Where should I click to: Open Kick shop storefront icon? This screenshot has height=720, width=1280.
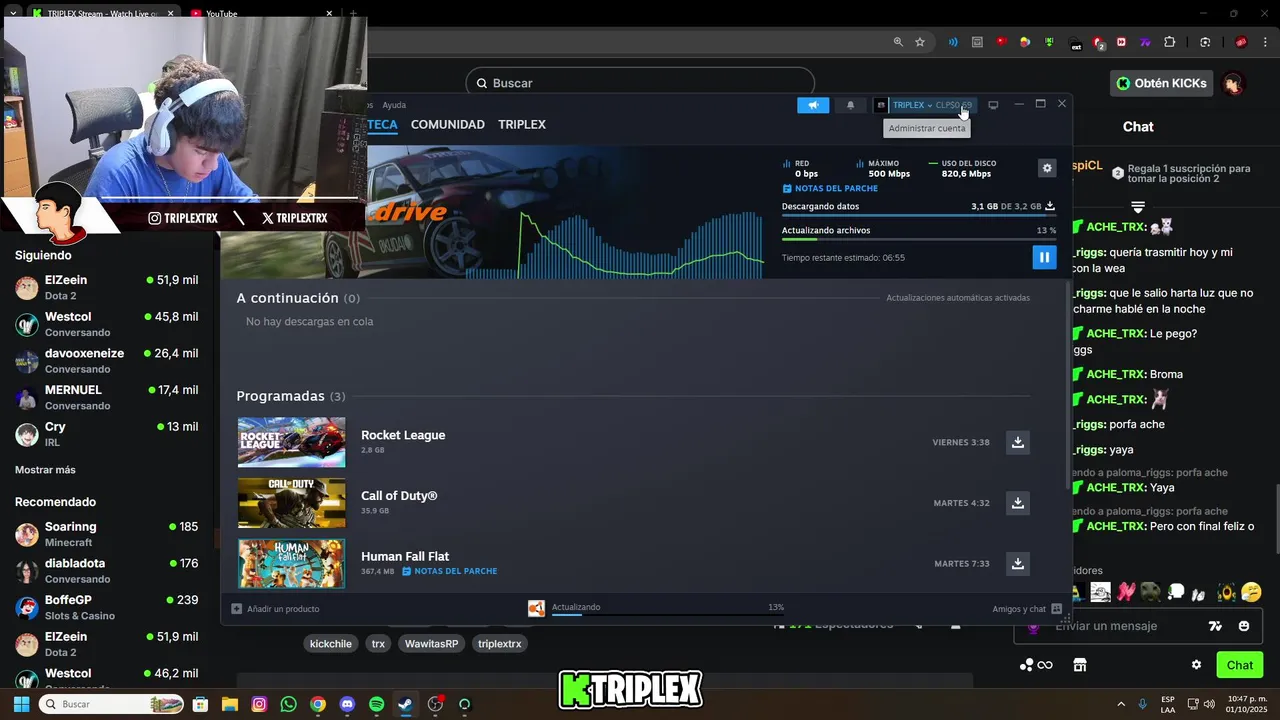click(x=1080, y=665)
